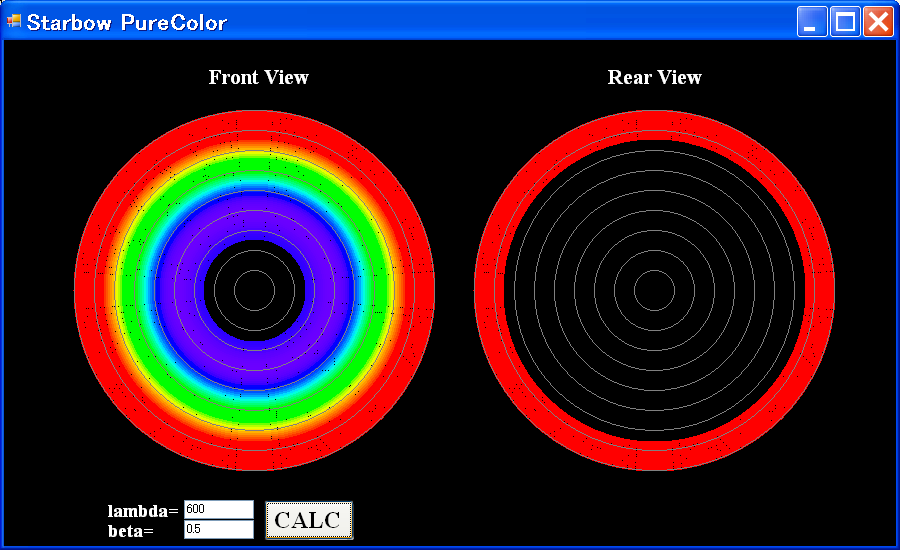900x550 pixels.
Task: Click the Starbow PureColor title bar text
Action: [127, 22]
